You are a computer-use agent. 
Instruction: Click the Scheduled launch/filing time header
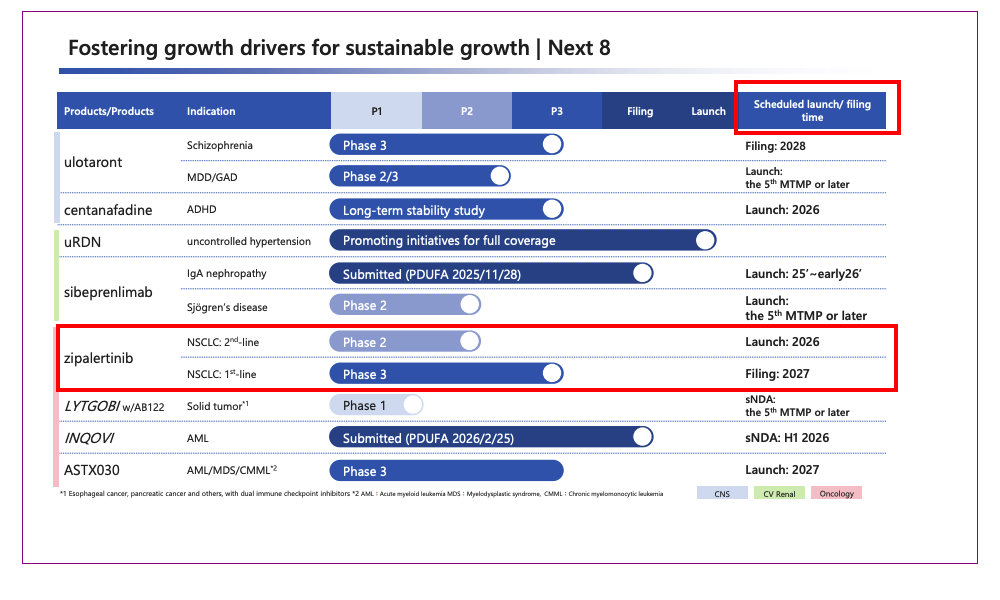click(812, 111)
